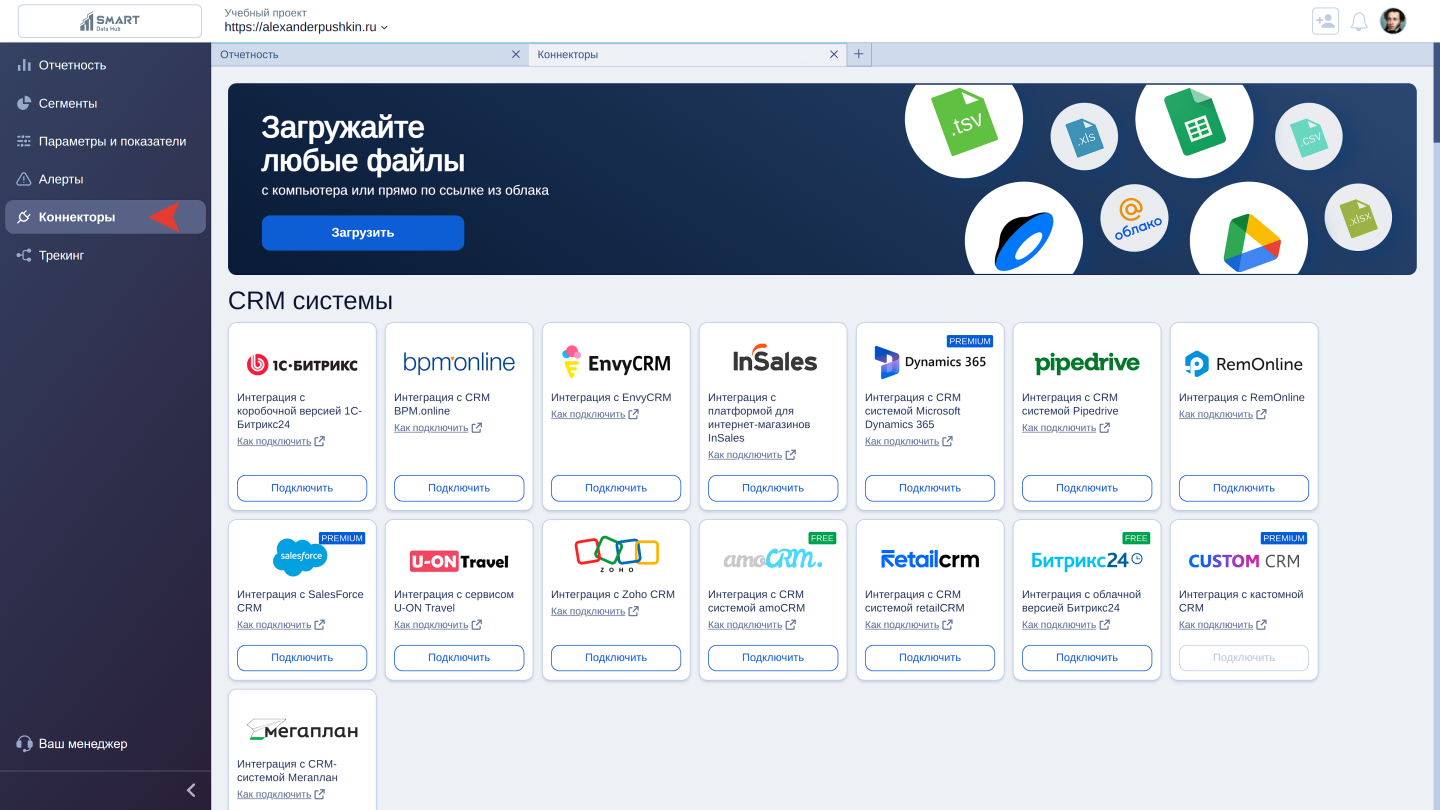Screen dimensions: 1440x810
Task: Click the U-ON Travel logo
Action: point(459,561)
